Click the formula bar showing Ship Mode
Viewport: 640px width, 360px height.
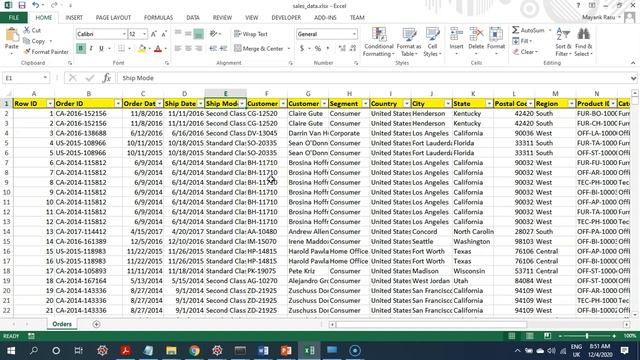tap(373, 78)
